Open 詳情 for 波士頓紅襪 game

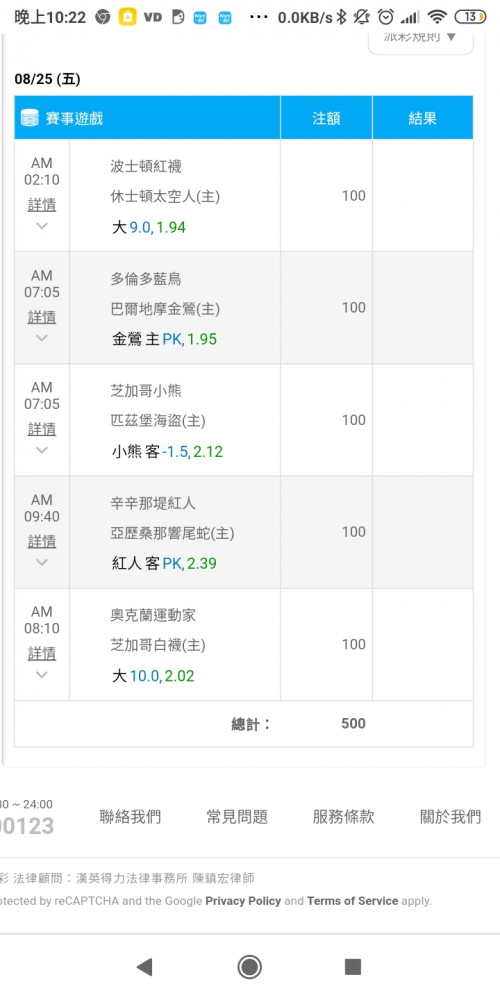tap(42, 205)
